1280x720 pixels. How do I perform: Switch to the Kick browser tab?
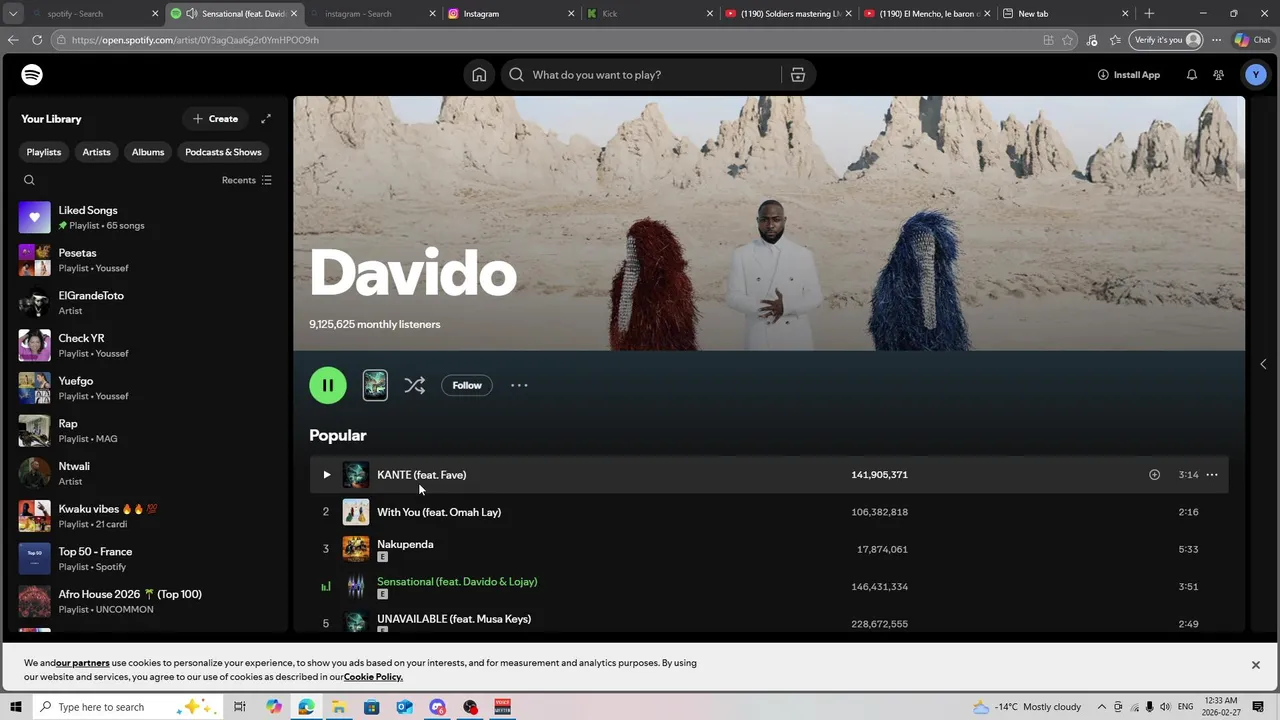pyautogui.click(x=650, y=14)
